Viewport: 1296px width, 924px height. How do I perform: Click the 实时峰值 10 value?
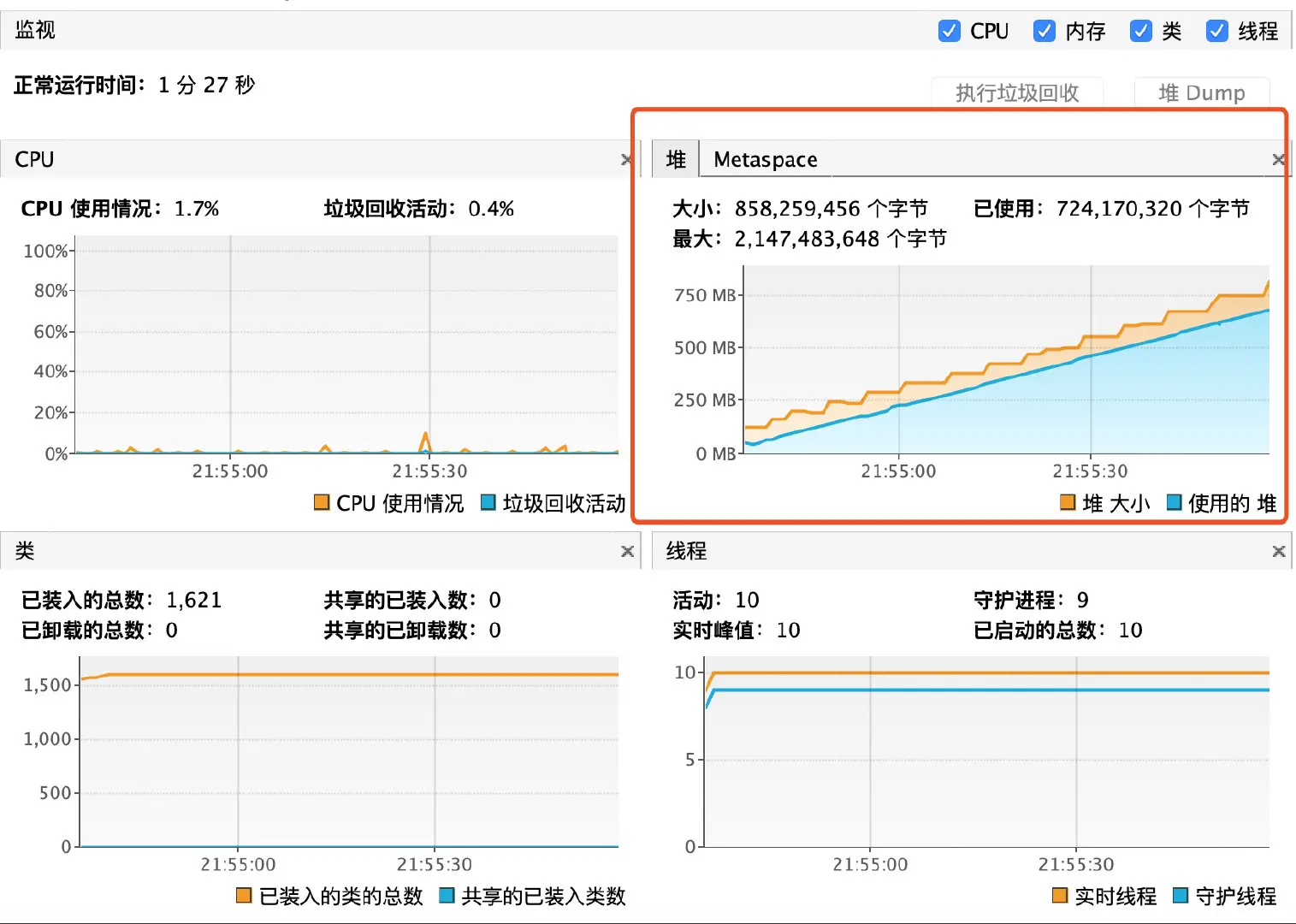pos(789,631)
